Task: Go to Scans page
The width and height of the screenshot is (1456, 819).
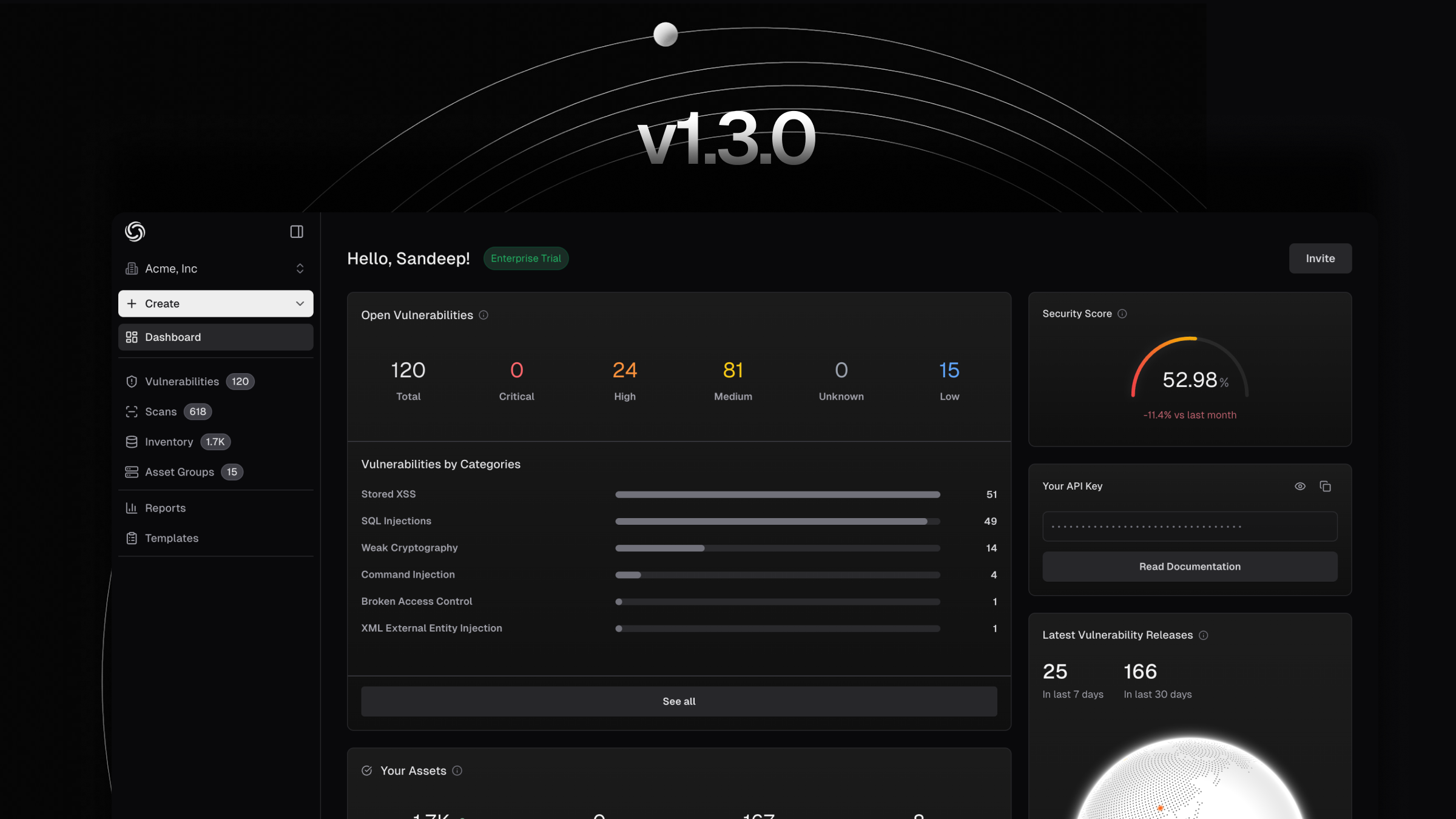Action: tap(161, 412)
